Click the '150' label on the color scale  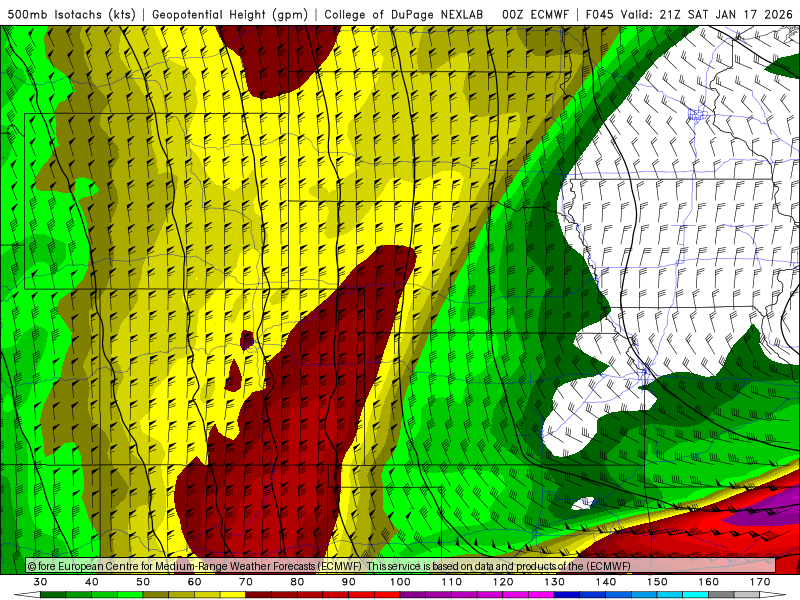click(658, 582)
